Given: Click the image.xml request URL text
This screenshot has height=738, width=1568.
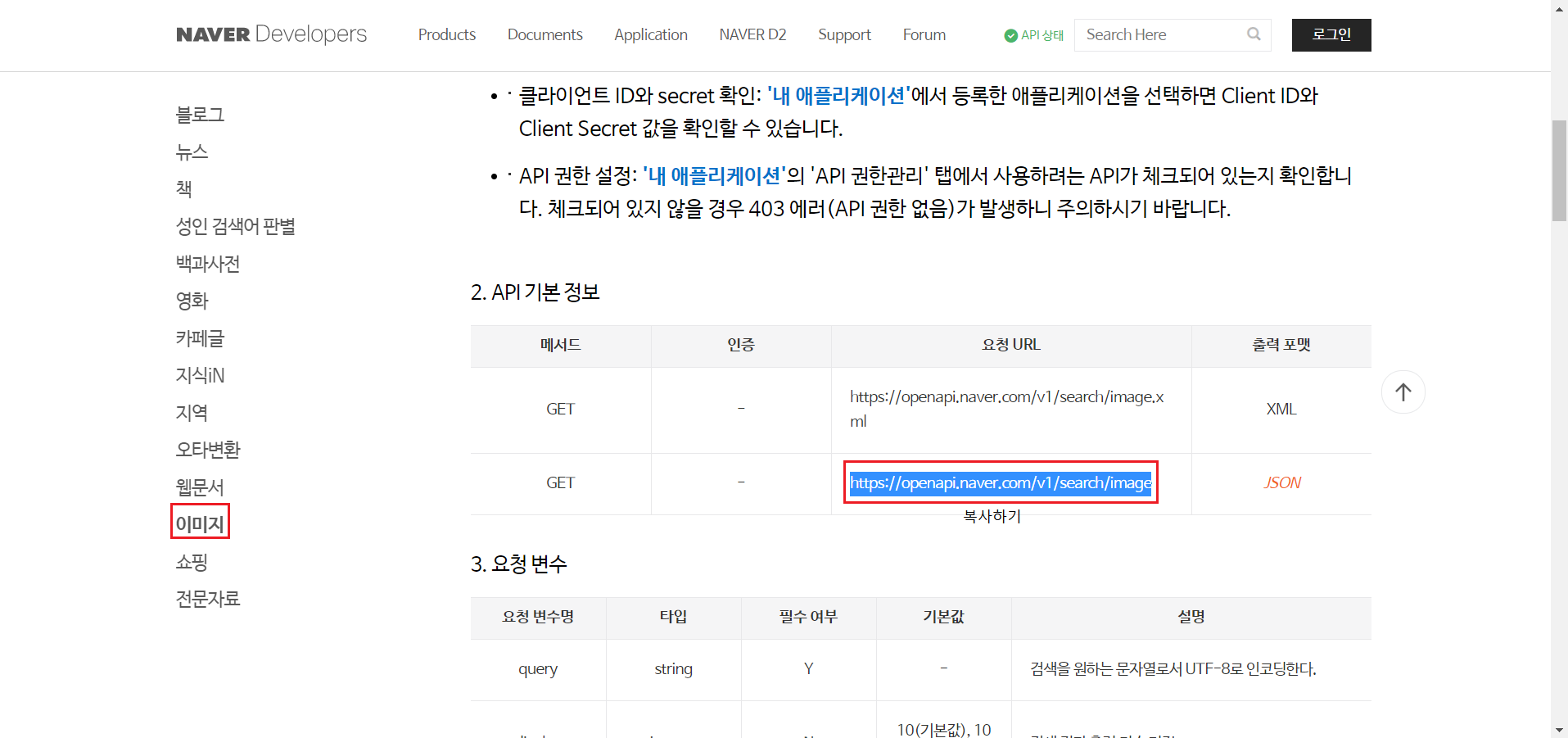Looking at the screenshot, I should 1007,409.
